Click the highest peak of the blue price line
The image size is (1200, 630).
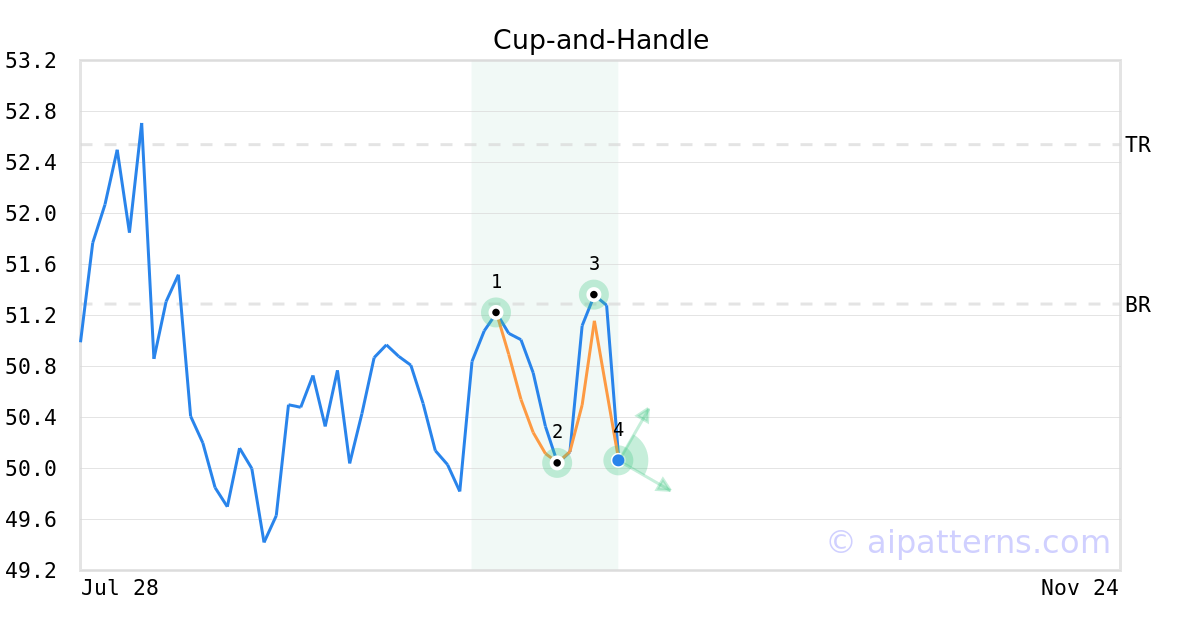(x=141, y=124)
